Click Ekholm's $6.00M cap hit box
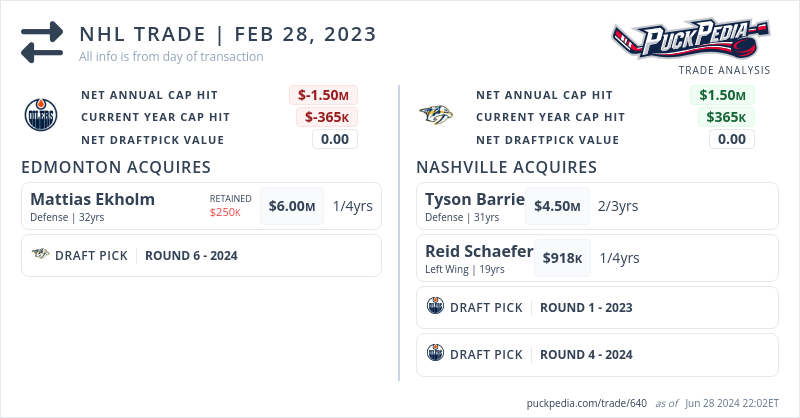The image size is (800, 418). 292,206
